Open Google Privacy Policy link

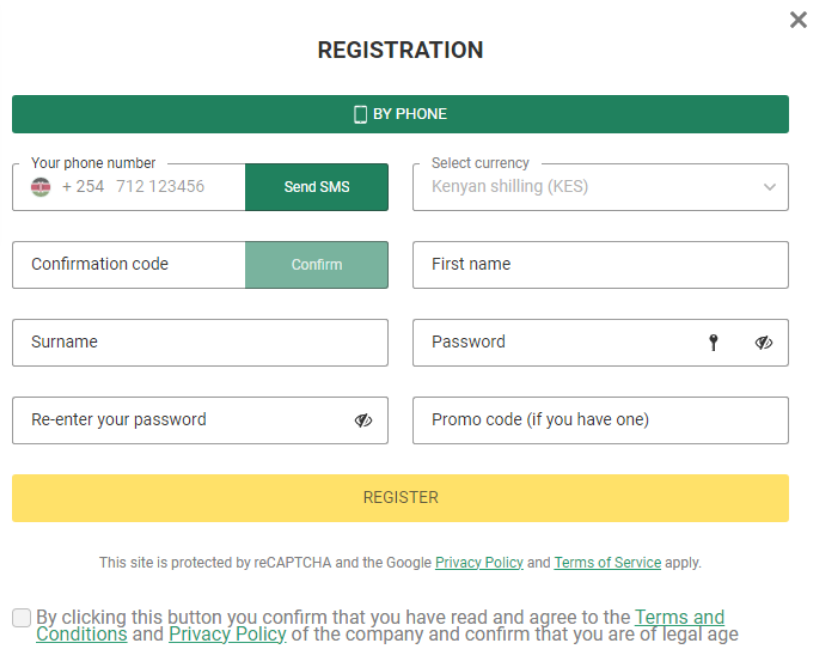coord(479,563)
